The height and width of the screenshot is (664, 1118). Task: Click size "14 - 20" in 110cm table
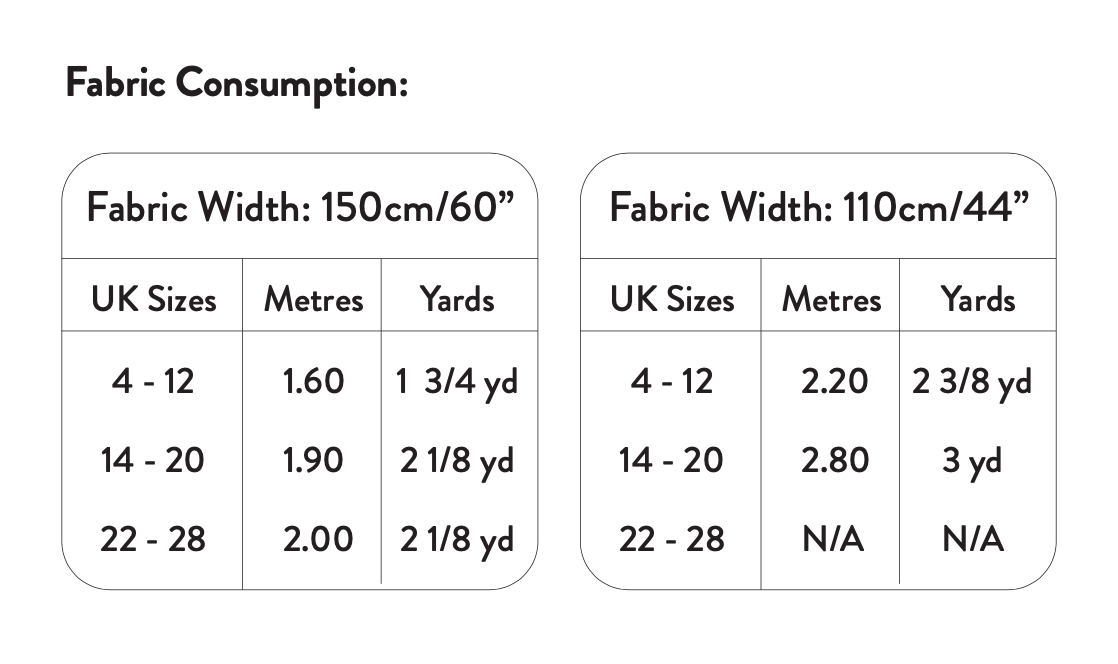[672, 460]
